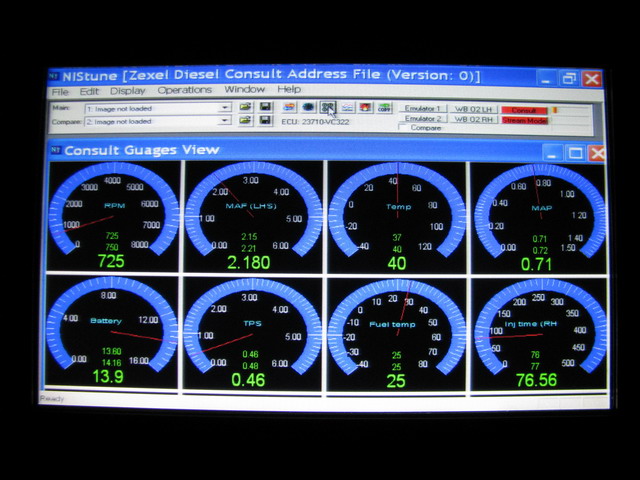640x480 pixels.
Task: Click the RPM max value 750
Action: [x=112, y=247]
